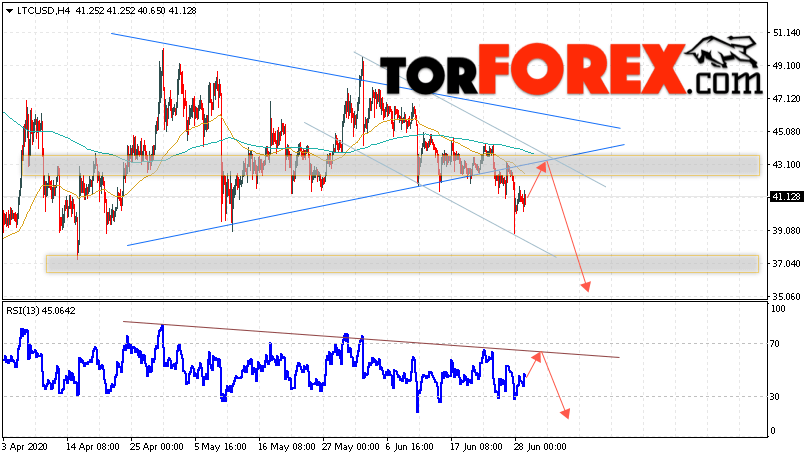Click the RSI scale value 70
Image resolution: width=808 pixels, height=458 pixels.
click(x=775, y=344)
